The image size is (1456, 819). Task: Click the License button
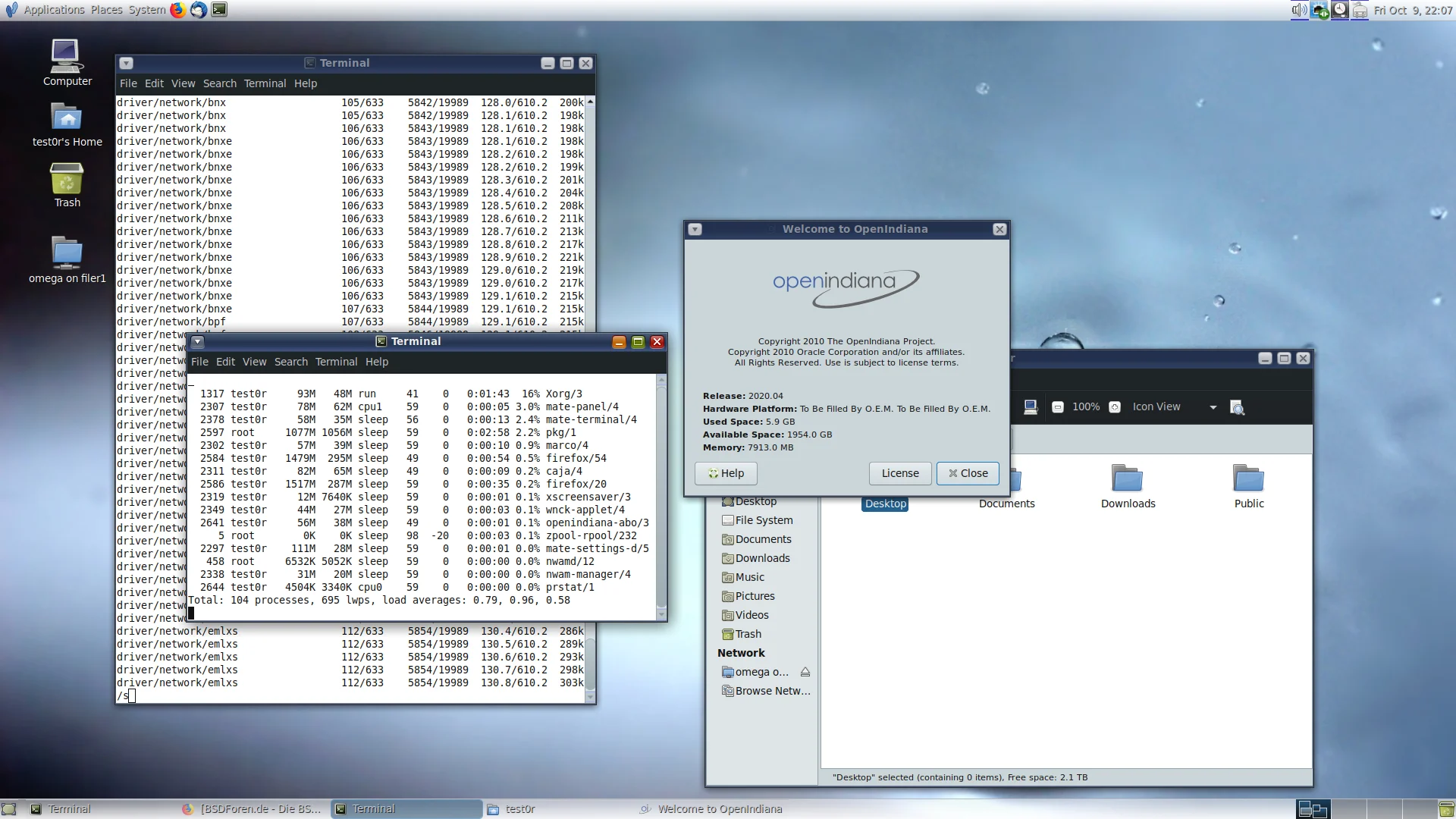(x=899, y=473)
